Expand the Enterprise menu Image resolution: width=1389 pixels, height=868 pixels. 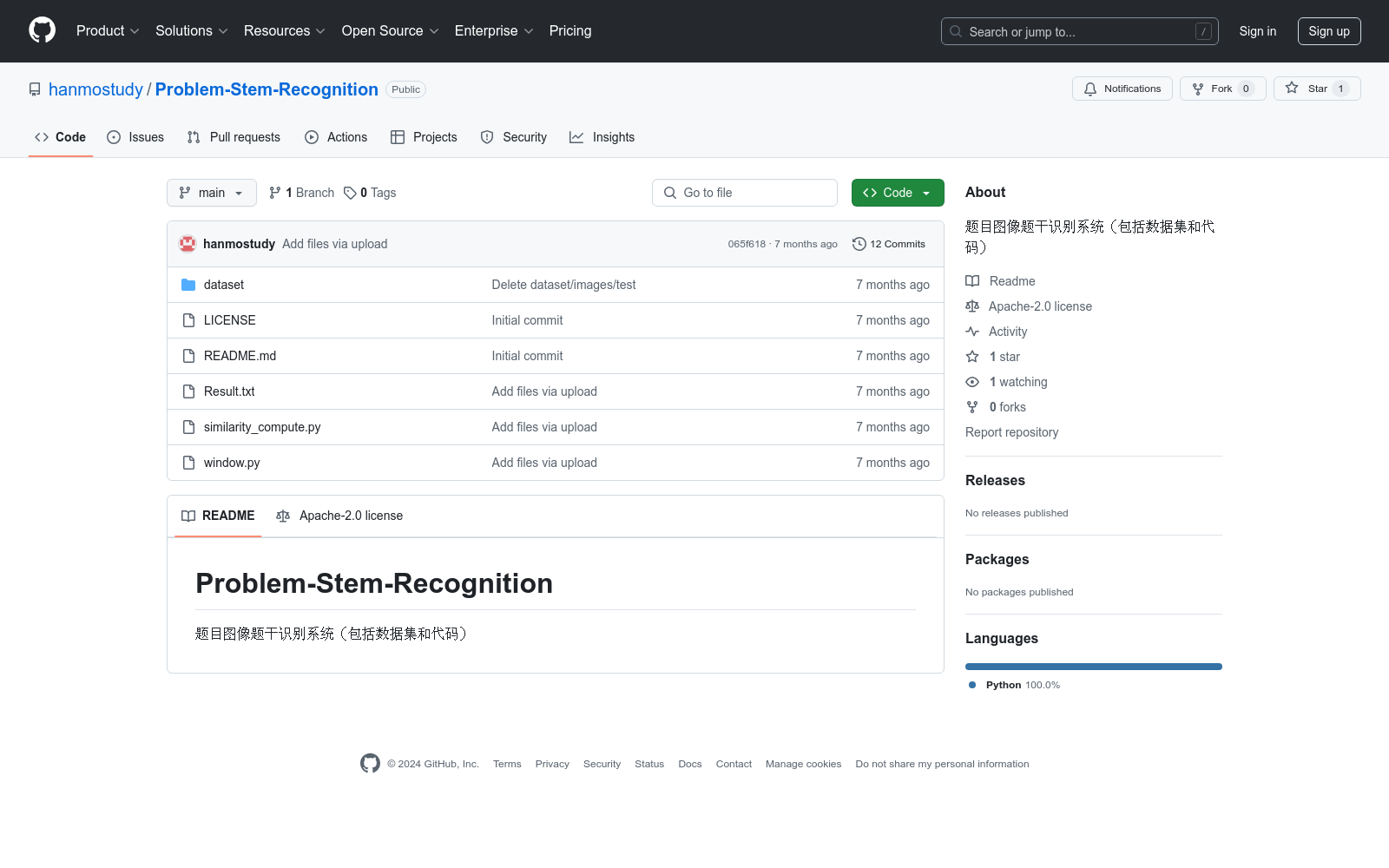pos(494,31)
